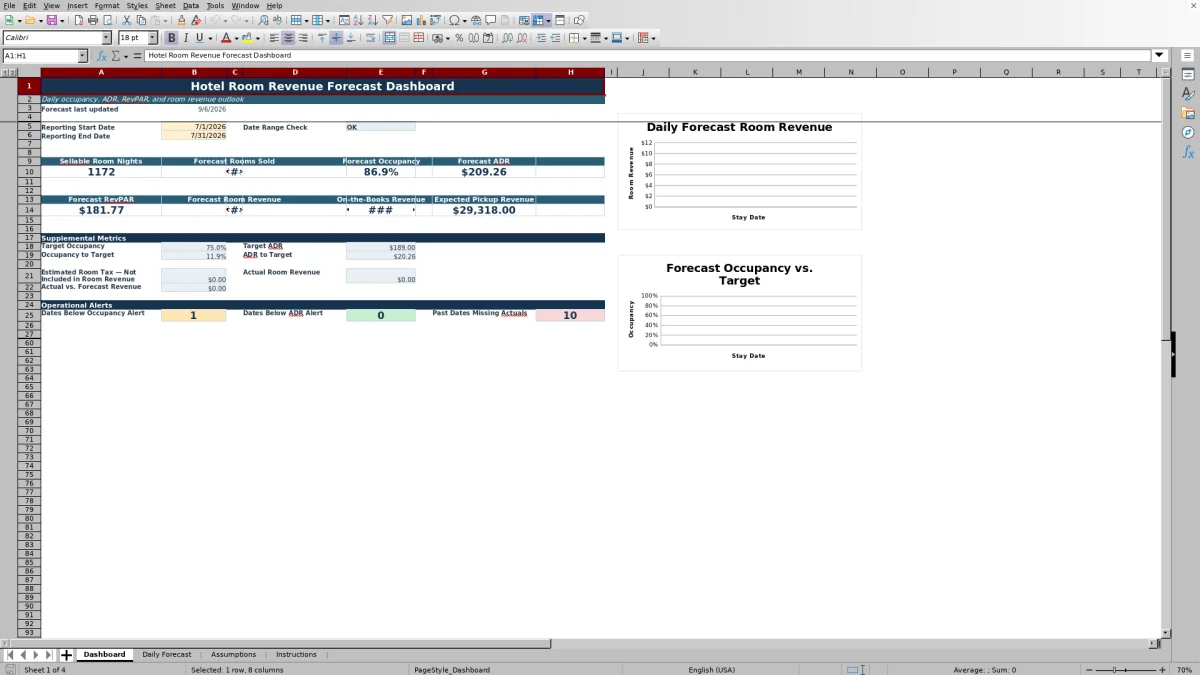Screen dimensions: 1200x675
Task: Click the Clone Formatting paintbrush icon
Action: [x=181, y=20]
